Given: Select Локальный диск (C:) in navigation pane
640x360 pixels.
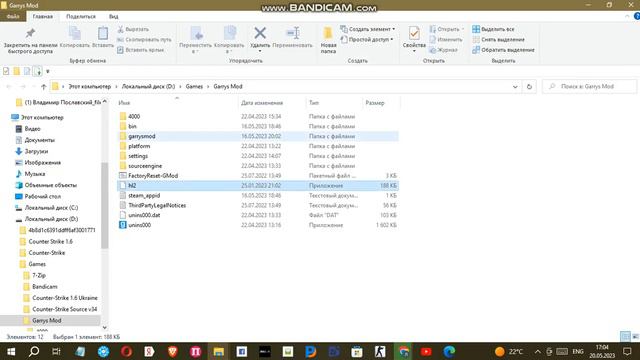Looking at the screenshot, I should click(51, 208).
